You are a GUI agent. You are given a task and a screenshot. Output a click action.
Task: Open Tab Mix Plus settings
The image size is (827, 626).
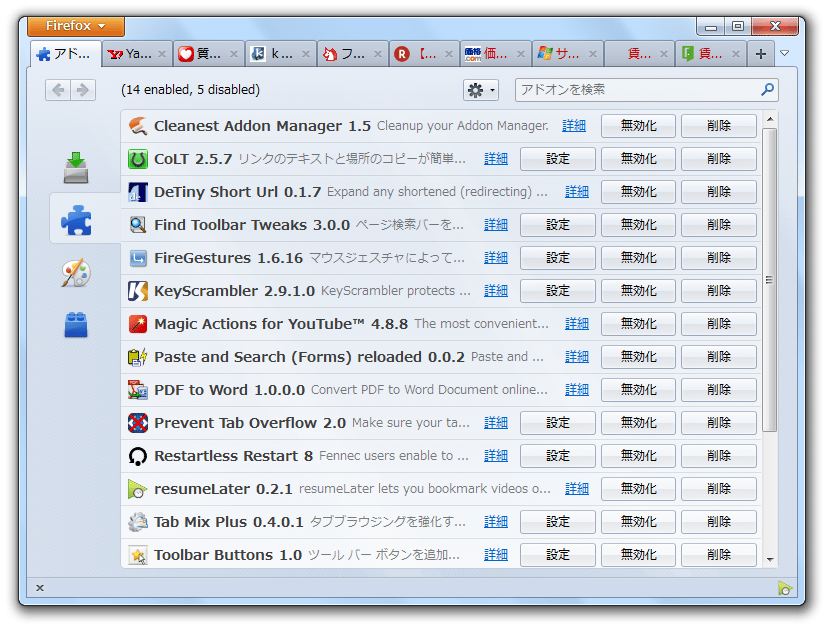[557, 522]
